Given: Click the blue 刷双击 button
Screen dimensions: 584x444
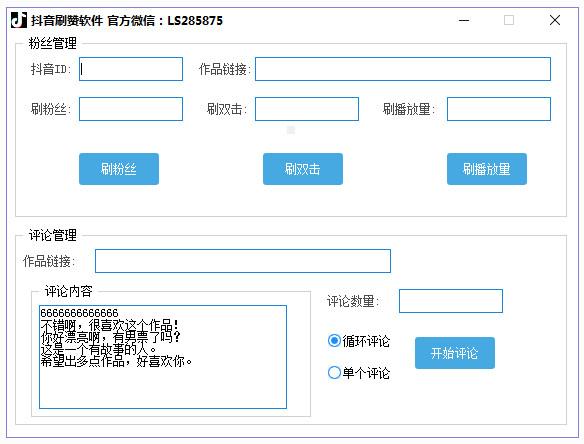Looking at the screenshot, I should 303,169.
